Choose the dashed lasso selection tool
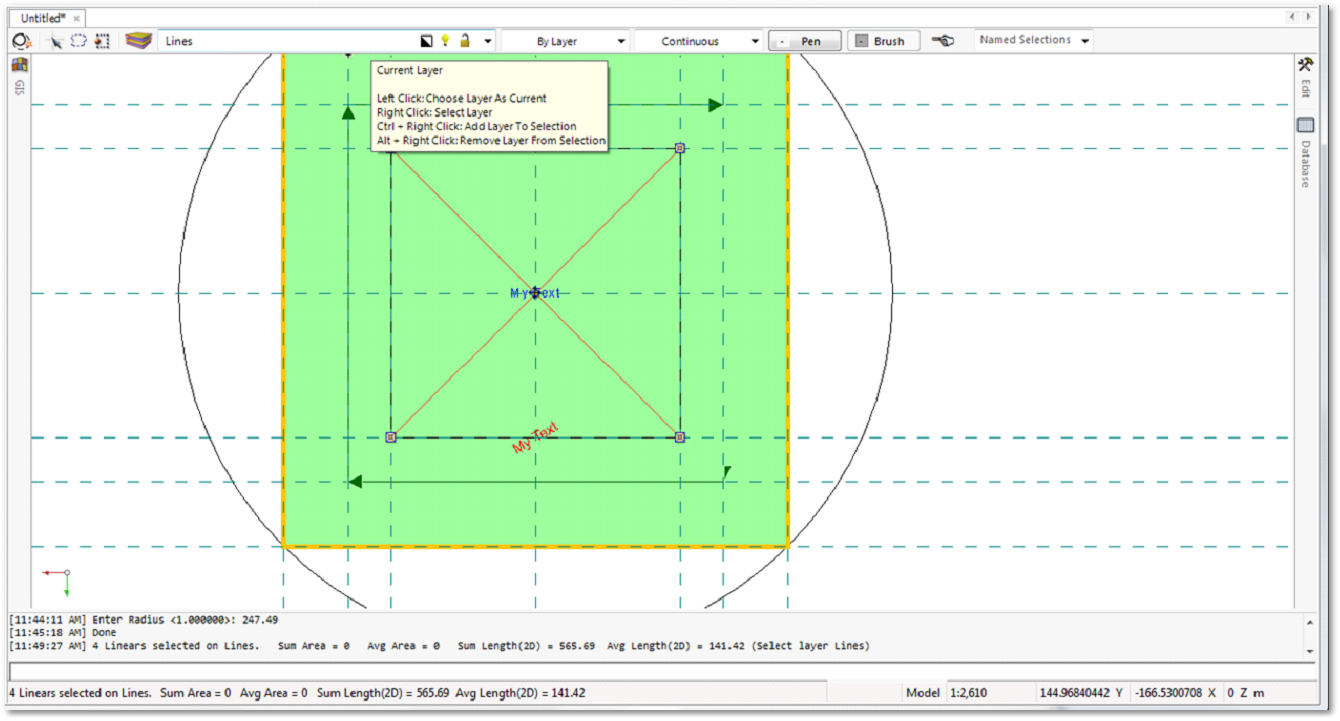This screenshot has height=721, width=1340. click(78, 41)
